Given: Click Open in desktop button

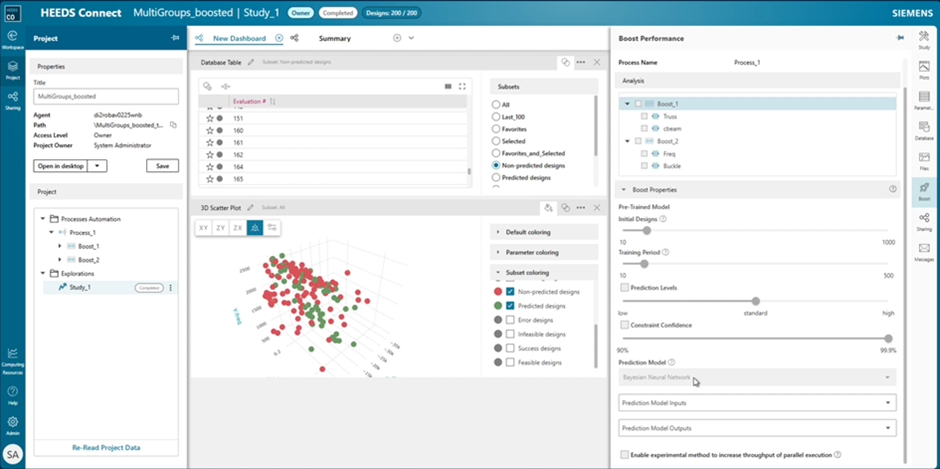Looking at the screenshot, I should click(x=61, y=166).
